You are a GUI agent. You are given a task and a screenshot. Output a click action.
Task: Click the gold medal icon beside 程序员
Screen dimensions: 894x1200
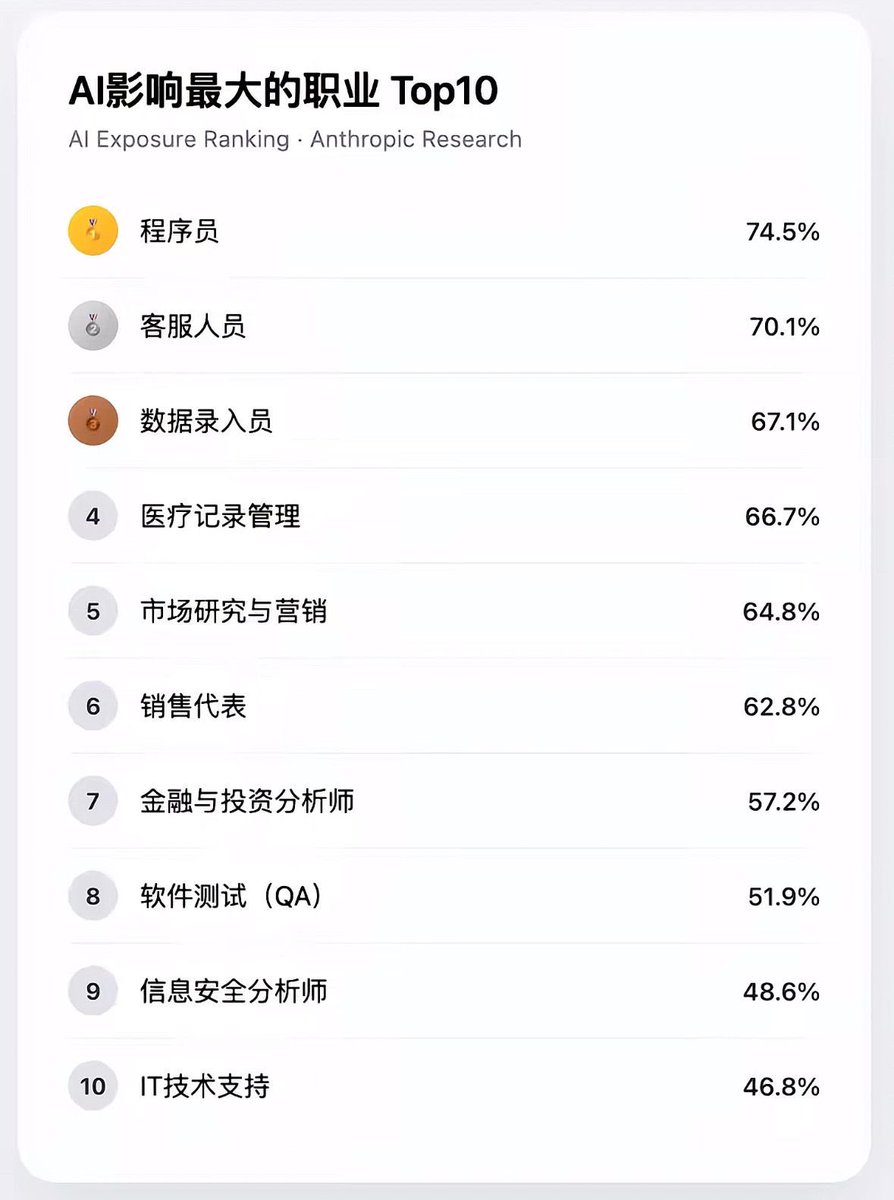(93, 231)
